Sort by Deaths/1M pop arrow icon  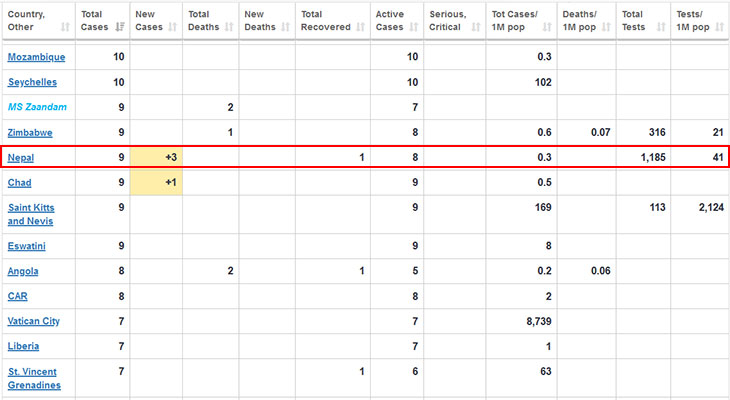pyautogui.click(x=605, y=28)
